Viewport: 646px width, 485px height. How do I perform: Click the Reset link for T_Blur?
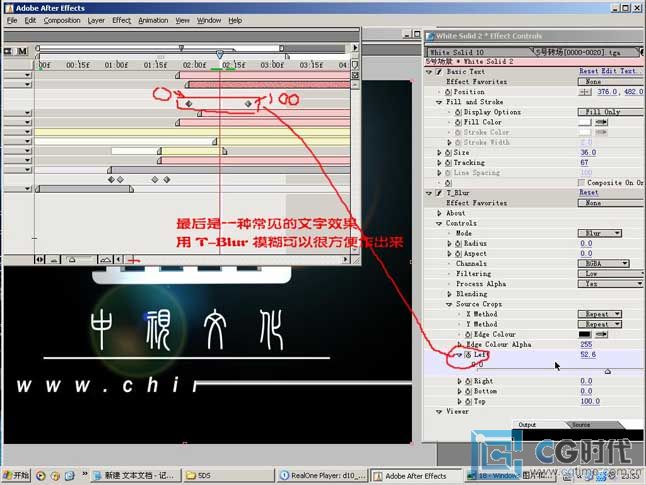(588, 192)
